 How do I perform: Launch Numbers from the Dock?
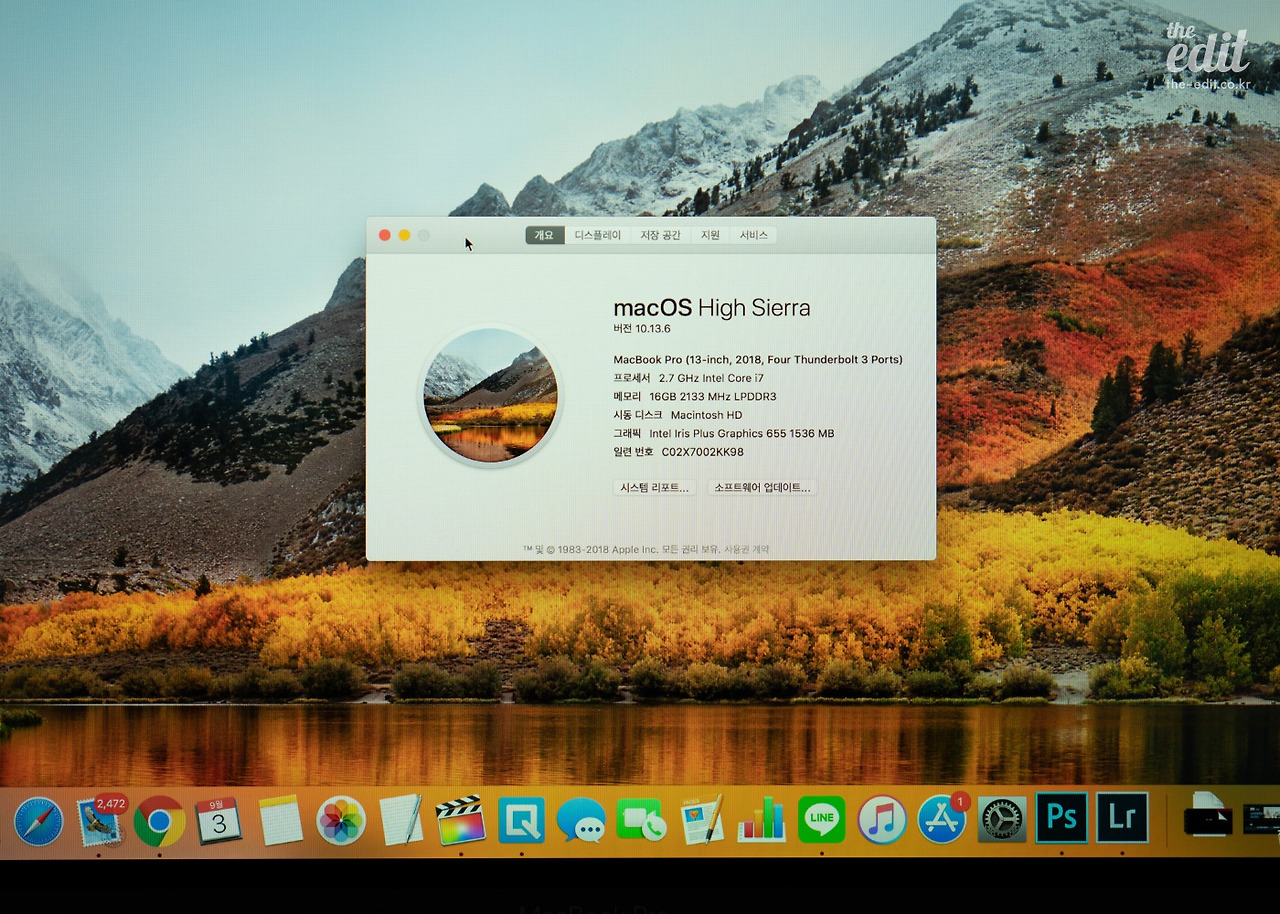[x=762, y=820]
